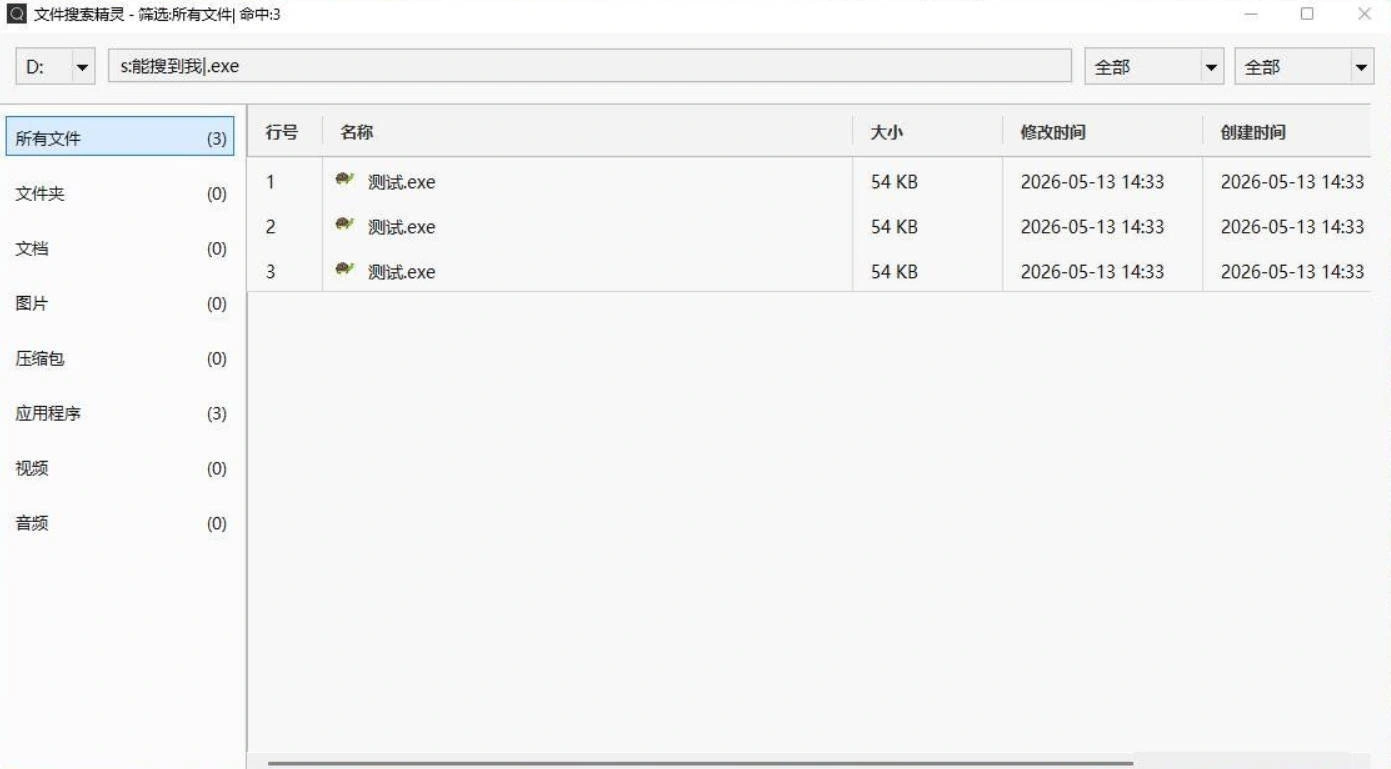
Task: Select the 所有文件 category
Action: coord(120,138)
